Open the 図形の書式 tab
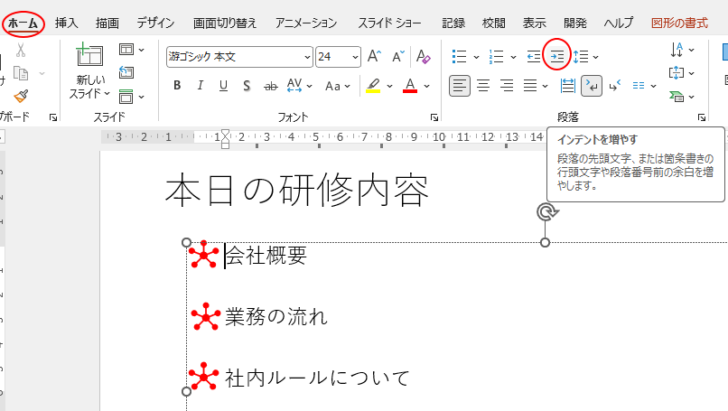Screen dimensions: 728x411 (679, 23)
